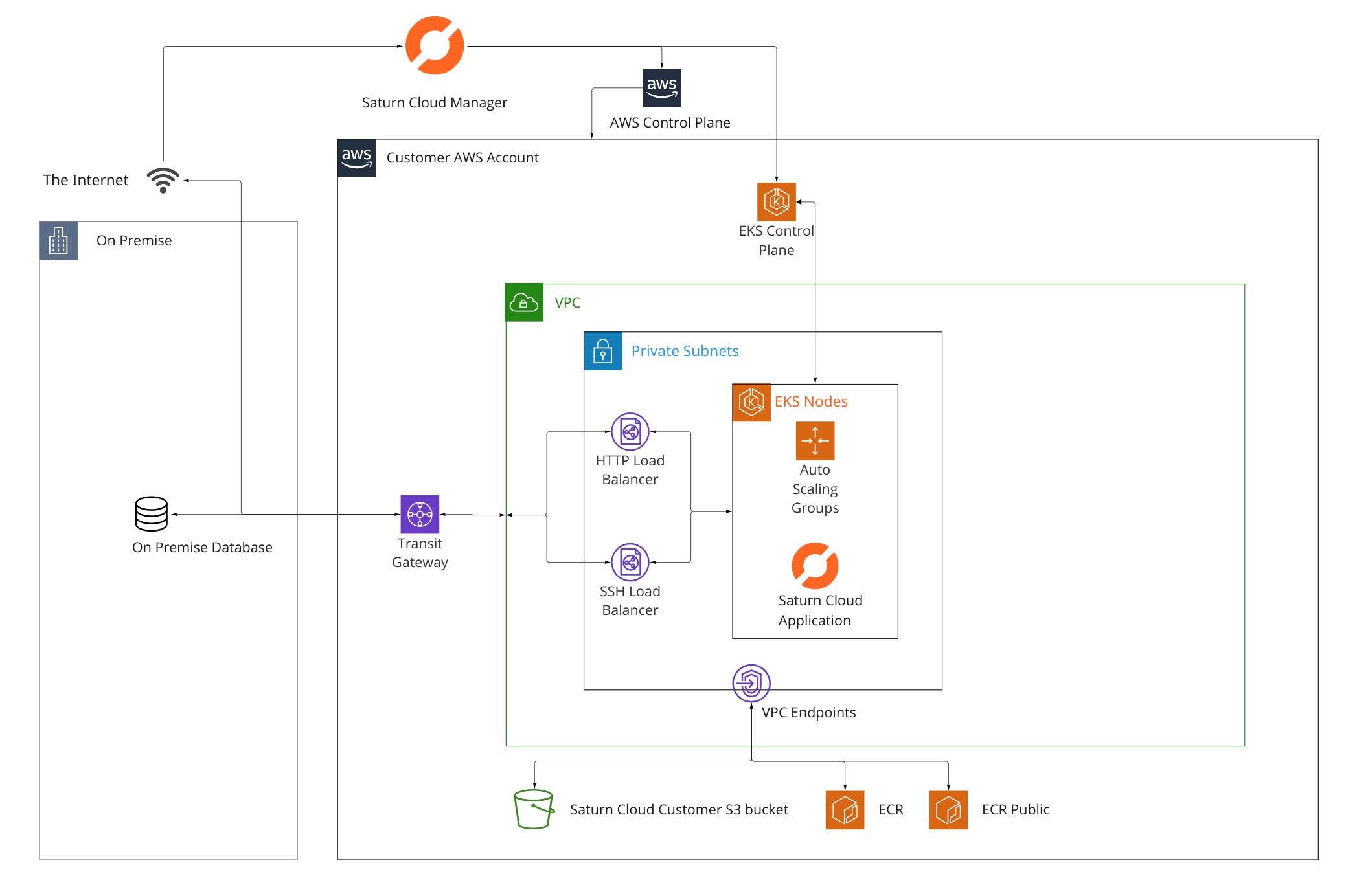Image resolution: width=1357 pixels, height=896 pixels.
Task: Click The Internet wifi icon
Action: pos(163,180)
